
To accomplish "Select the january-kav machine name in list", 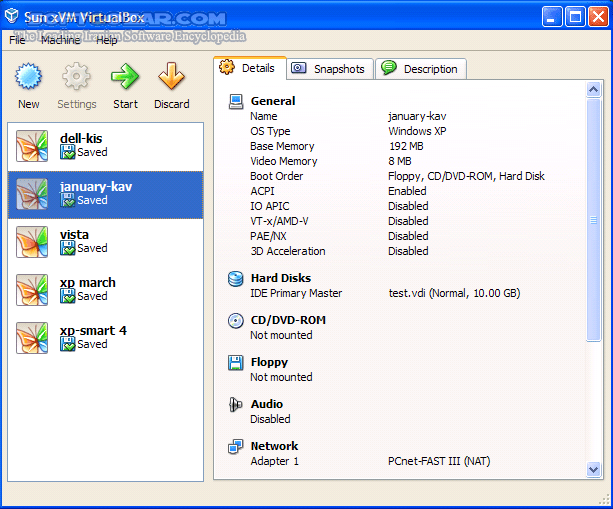I will point(96,186).
